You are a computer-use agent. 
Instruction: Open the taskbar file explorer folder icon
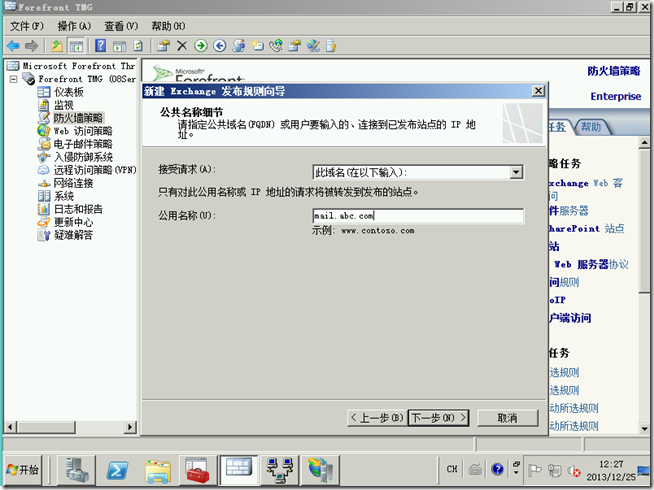click(157, 470)
